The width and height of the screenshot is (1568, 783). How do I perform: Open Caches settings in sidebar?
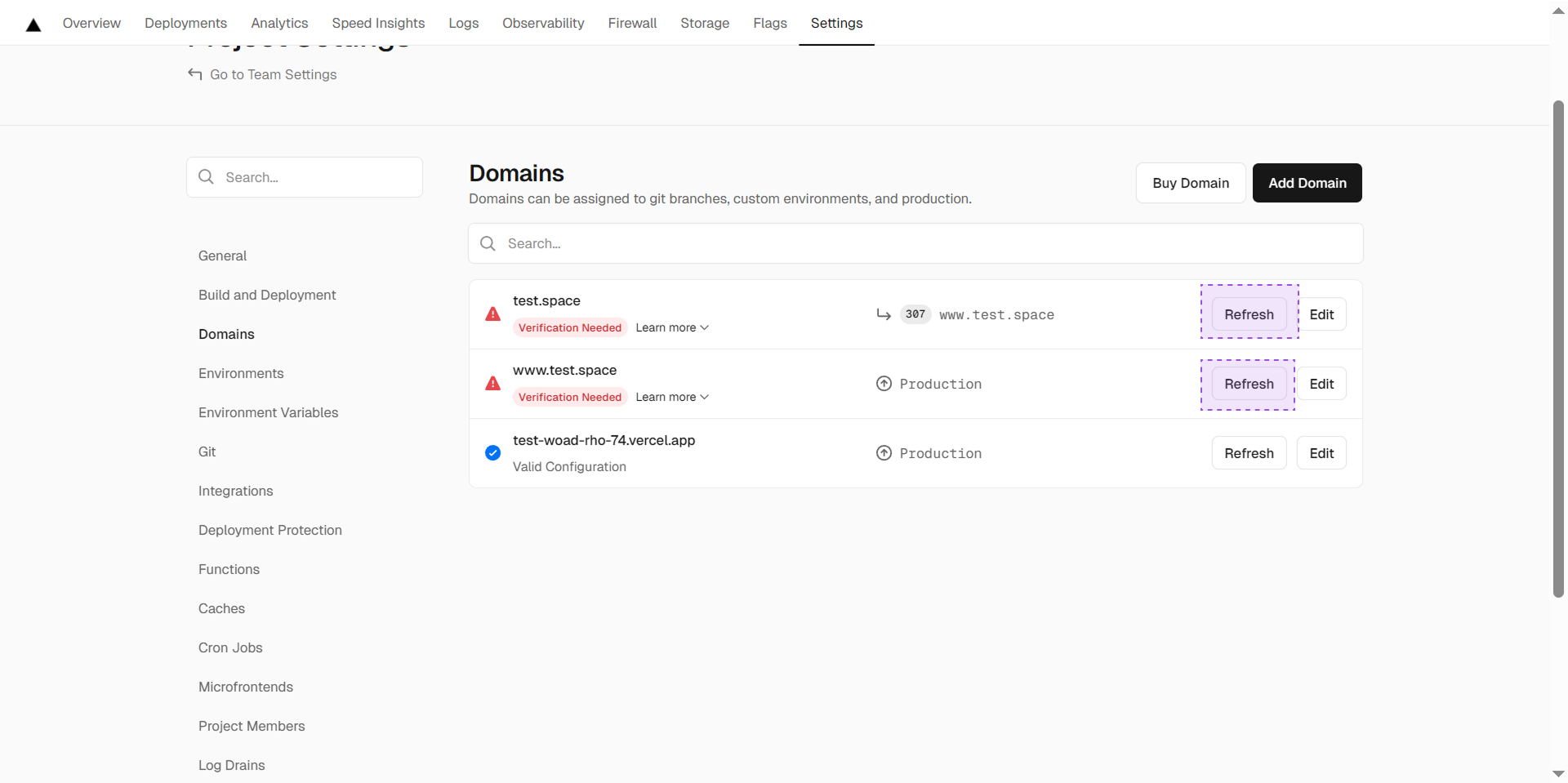(x=221, y=608)
